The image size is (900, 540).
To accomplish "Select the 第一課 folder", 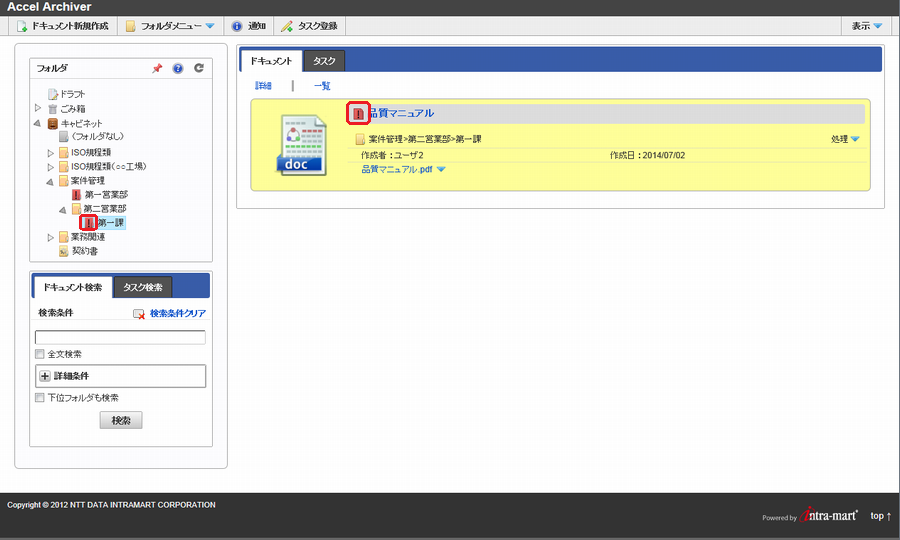I will tap(111, 223).
